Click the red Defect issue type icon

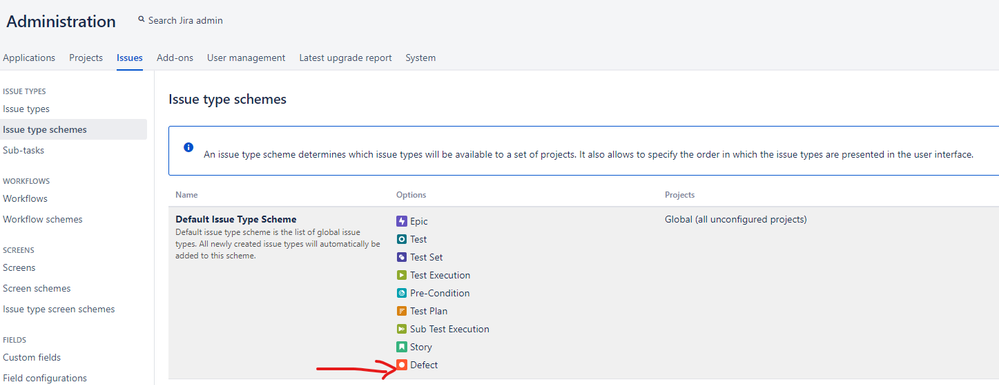pyautogui.click(x=401, y=365)
